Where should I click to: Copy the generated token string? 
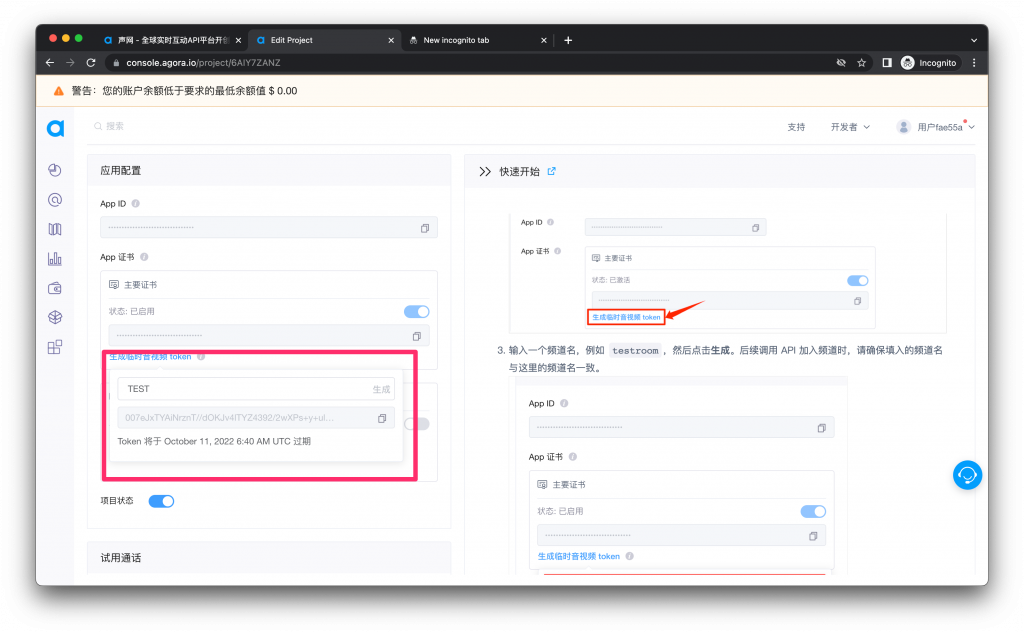(x=382, y=418)
